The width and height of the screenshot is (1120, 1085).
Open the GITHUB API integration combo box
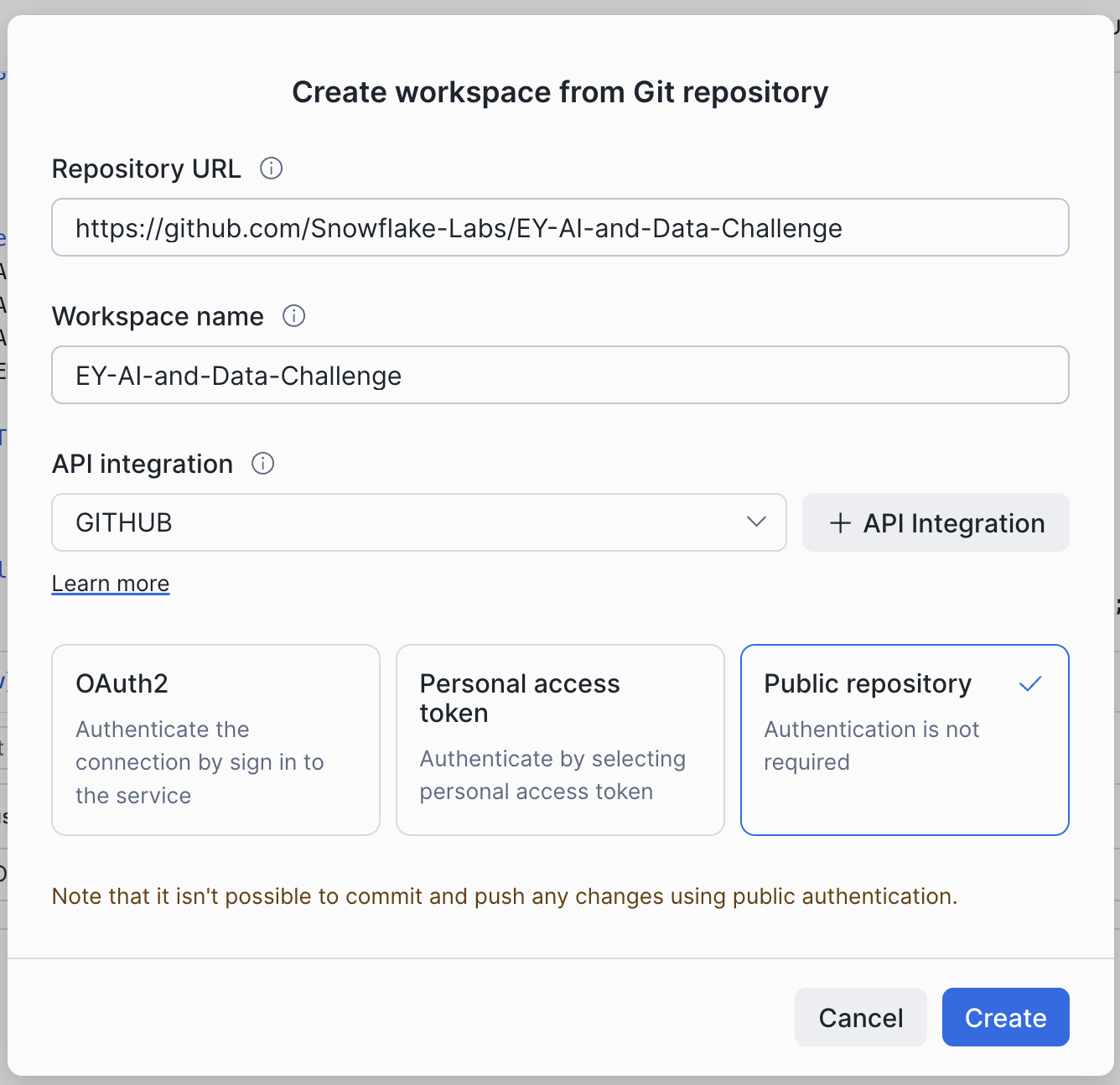[402, 522]
